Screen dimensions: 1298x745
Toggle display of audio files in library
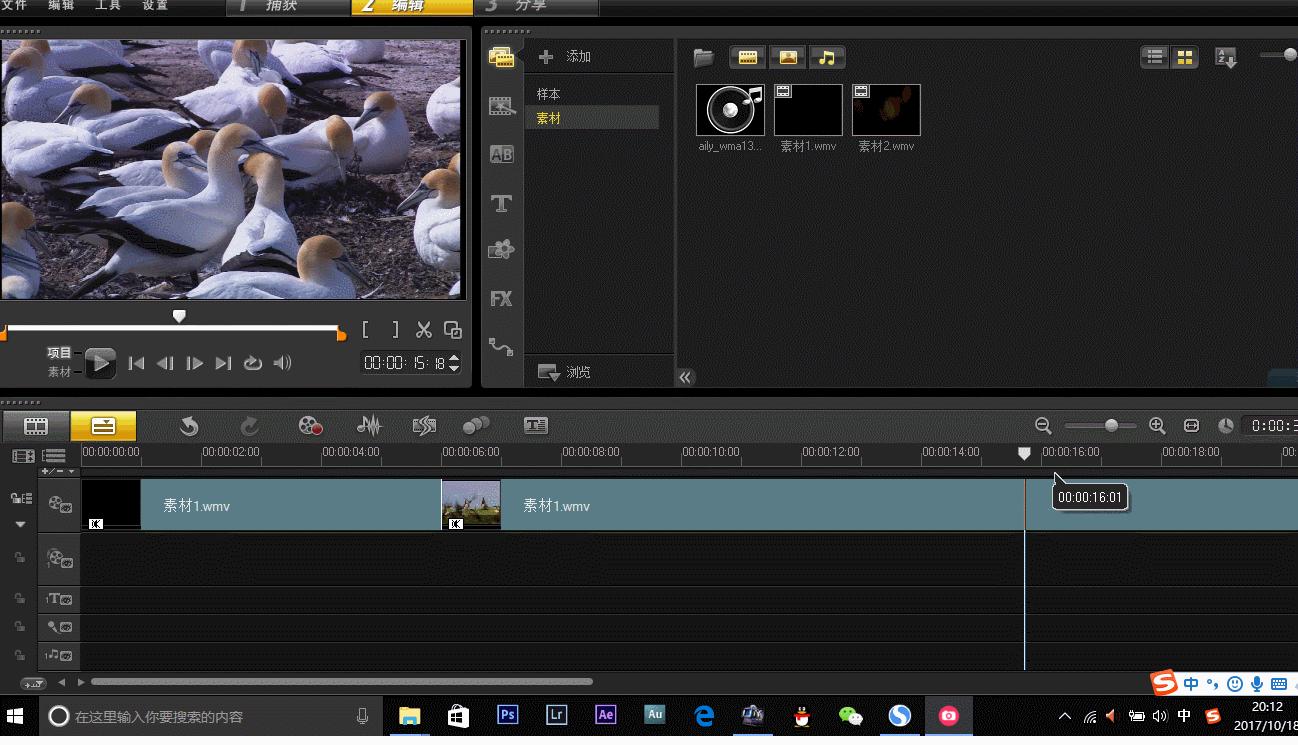[827, 58]
